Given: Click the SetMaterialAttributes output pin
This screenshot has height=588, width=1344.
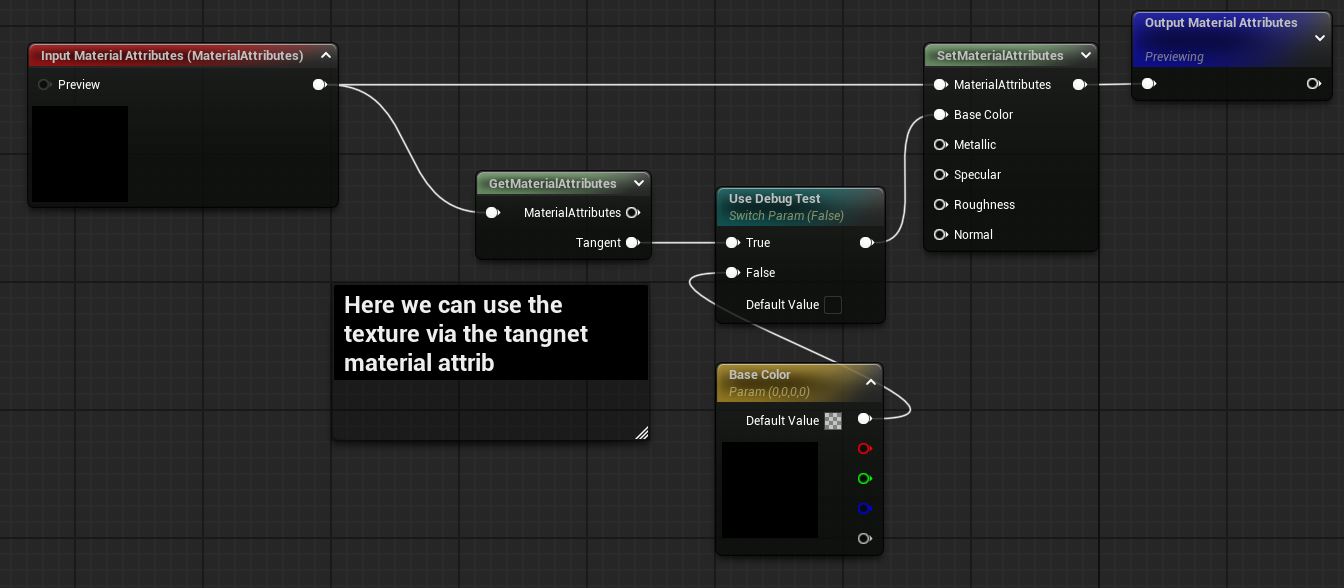Looking at the screenshot, I should click(x=1080, y=85).
